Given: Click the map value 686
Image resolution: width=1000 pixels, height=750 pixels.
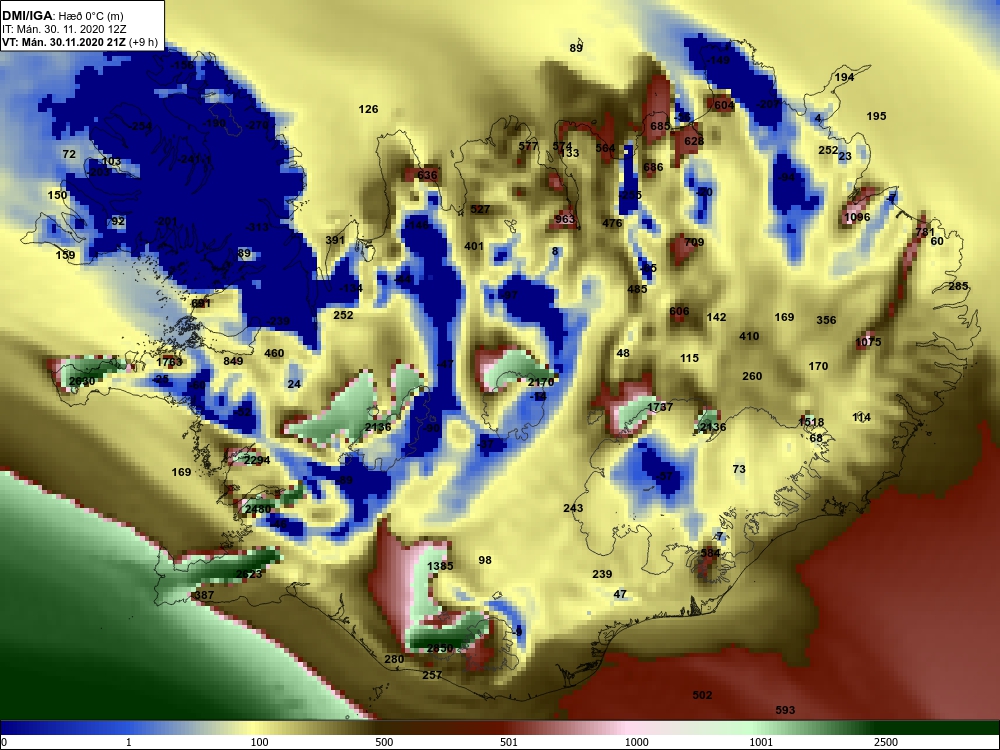Looking at the screenshot, I should [x=653, y=168].
